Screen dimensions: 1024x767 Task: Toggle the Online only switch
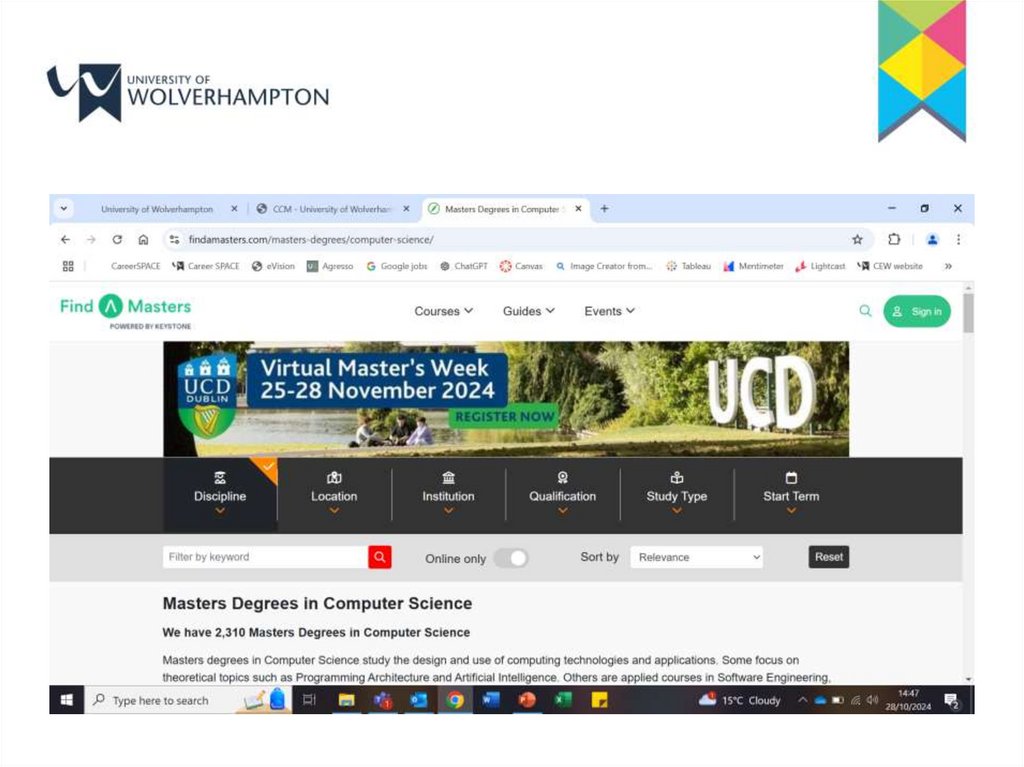511,559
